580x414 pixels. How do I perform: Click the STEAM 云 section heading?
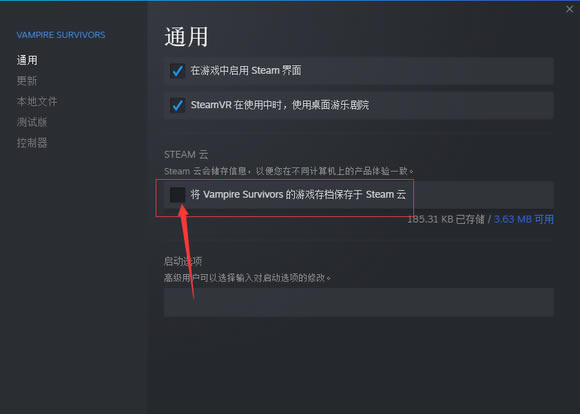[x=186, y=155]
